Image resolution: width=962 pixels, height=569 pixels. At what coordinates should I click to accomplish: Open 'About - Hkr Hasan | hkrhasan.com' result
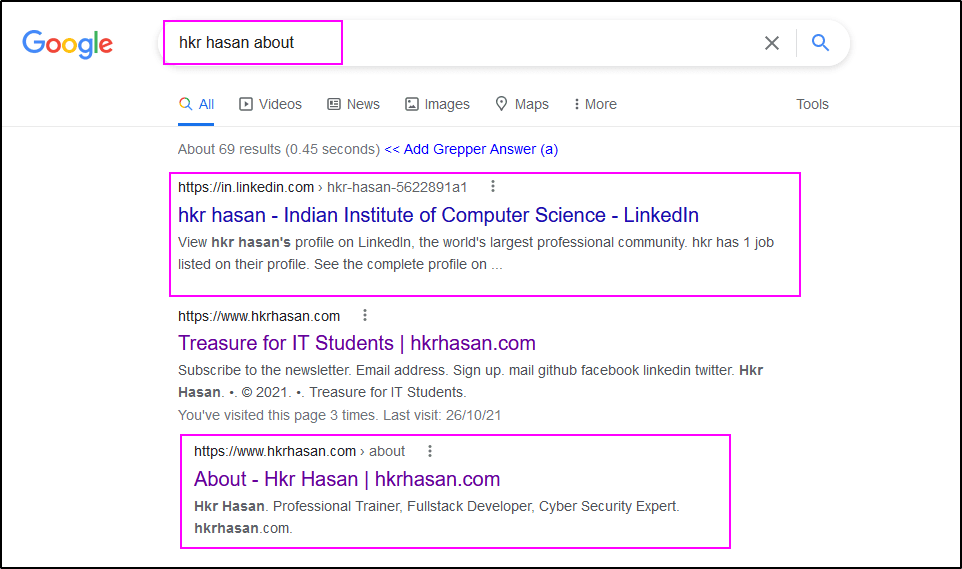pyautogui.click(x=347, y=479)
